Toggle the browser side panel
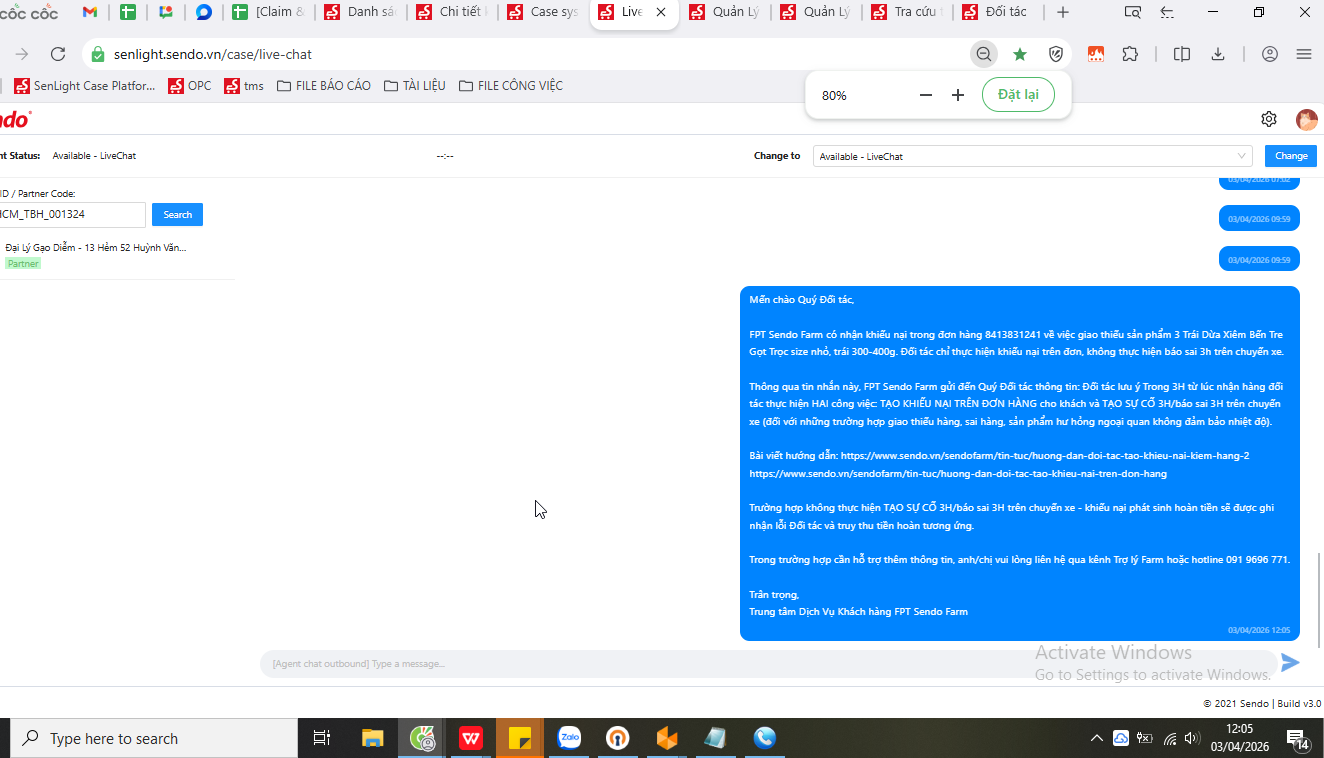This screenshot has width=1324, height=758. click(1182, 54)
